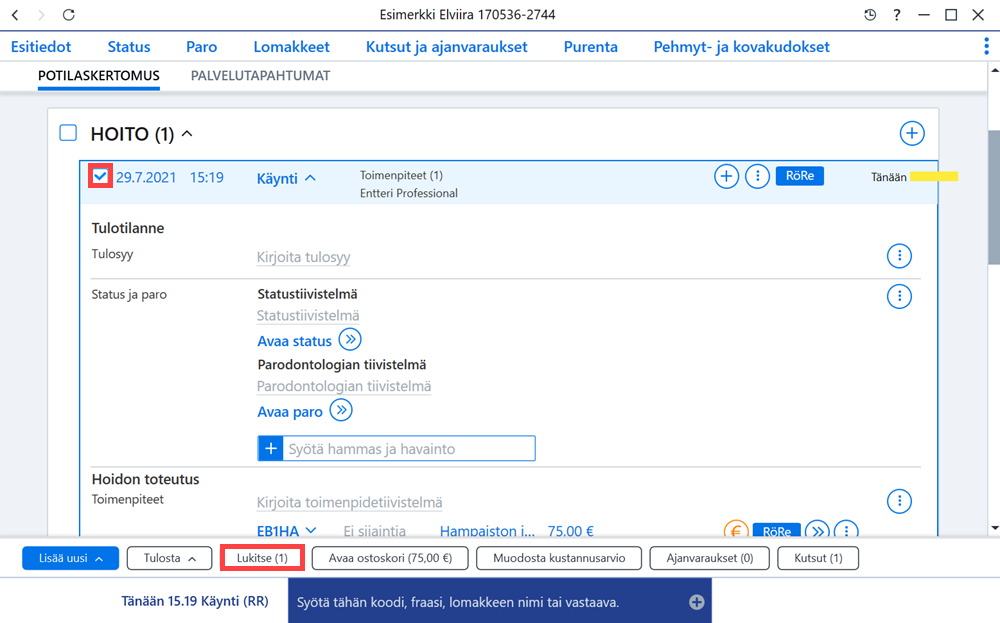Click blue plus beside tooth input field
The image size is (1000, 623).
click(270, 448)
